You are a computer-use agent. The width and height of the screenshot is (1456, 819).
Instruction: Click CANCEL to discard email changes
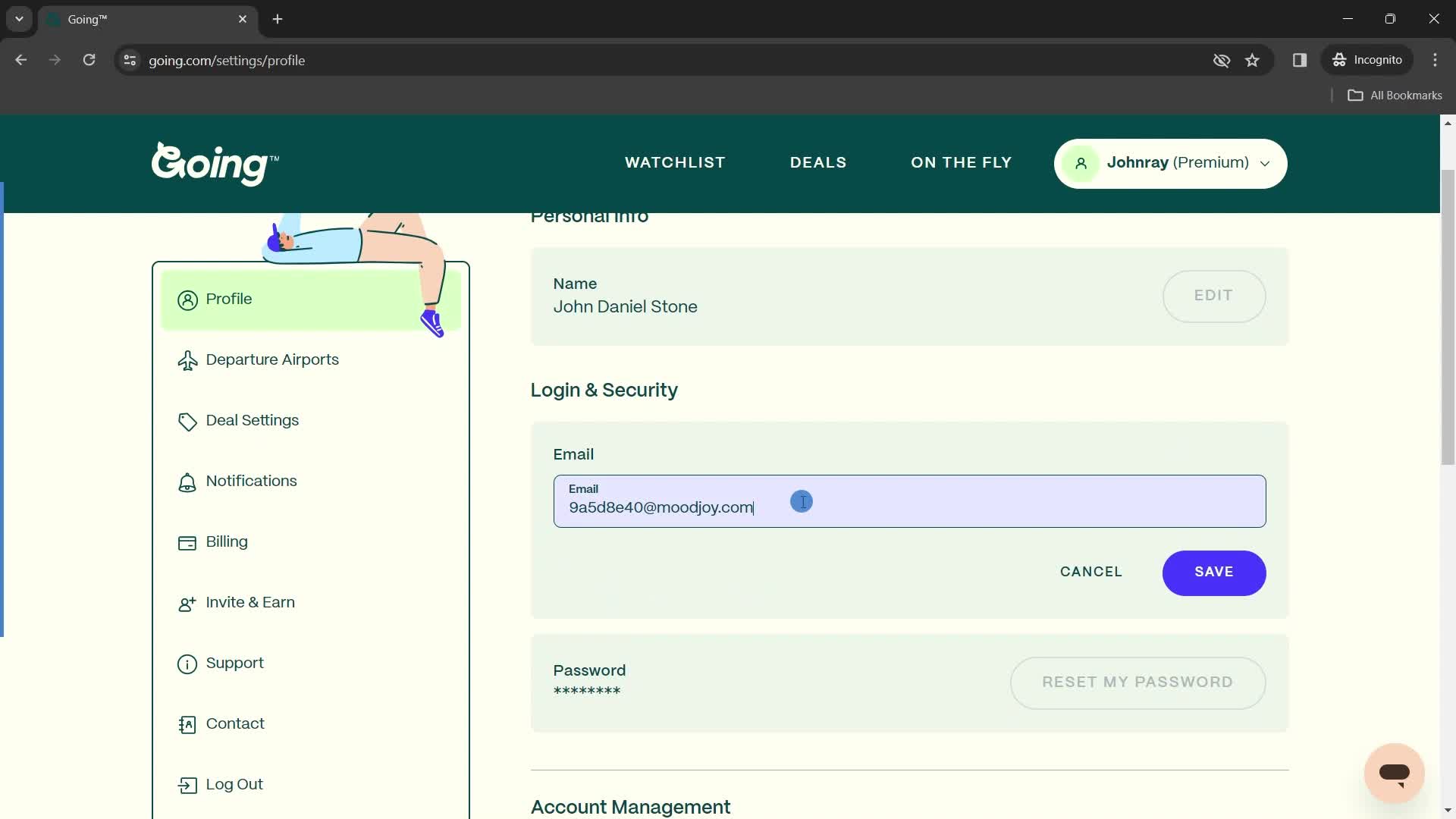[1091, 572]
